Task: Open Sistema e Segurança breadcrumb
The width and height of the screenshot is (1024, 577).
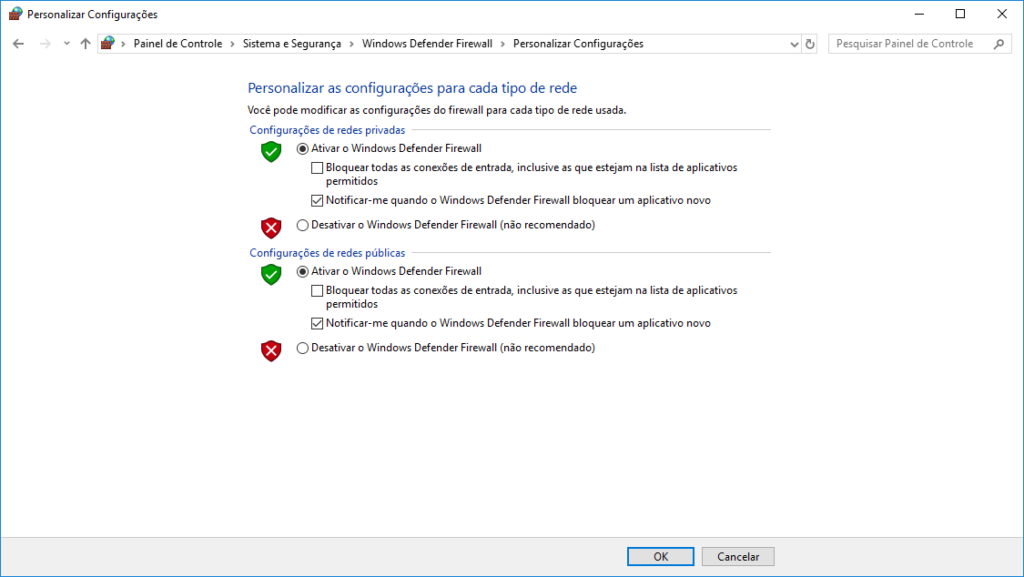Action: click(x=292, y=44)
